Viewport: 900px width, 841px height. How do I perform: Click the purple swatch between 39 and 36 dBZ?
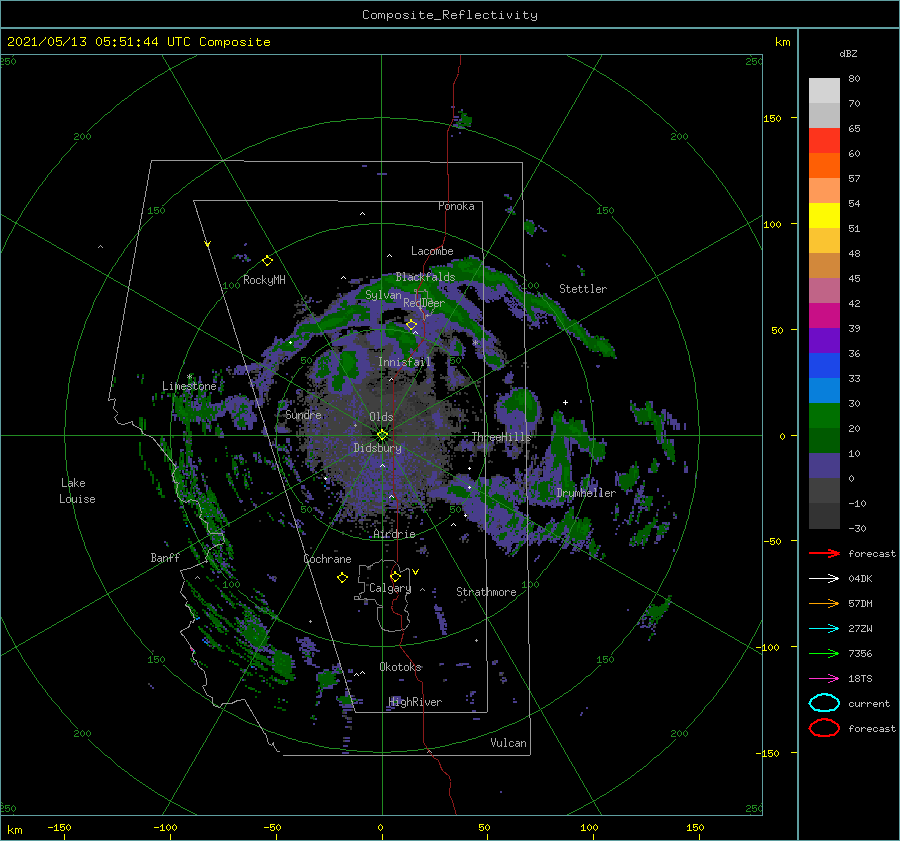click(x=824, y=340)
